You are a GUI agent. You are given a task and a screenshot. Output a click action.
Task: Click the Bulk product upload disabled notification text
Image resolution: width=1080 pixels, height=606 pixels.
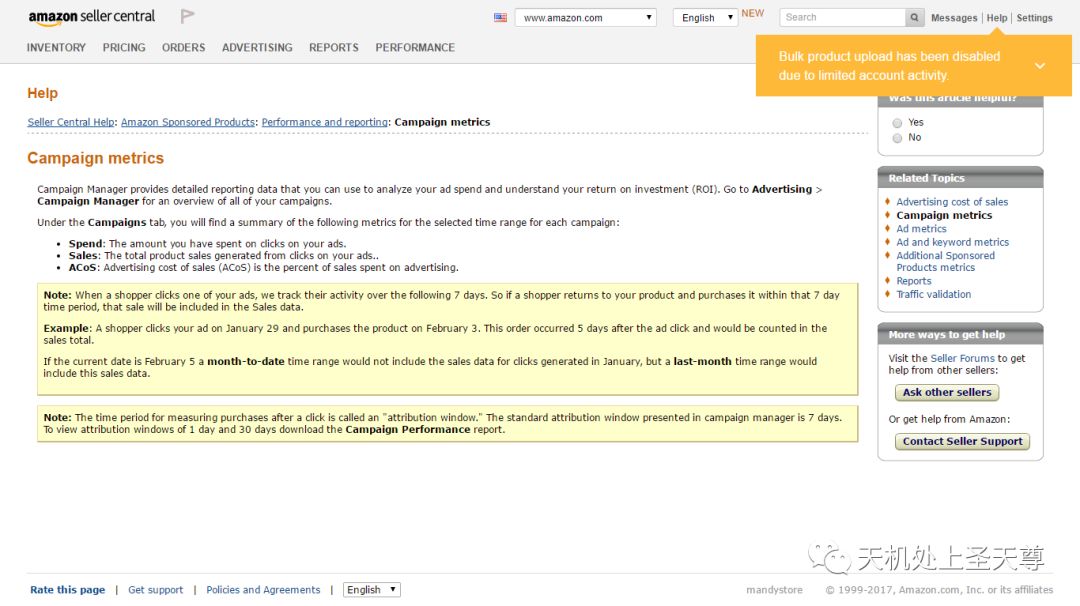pyautogui.click(x=889, y=66)
